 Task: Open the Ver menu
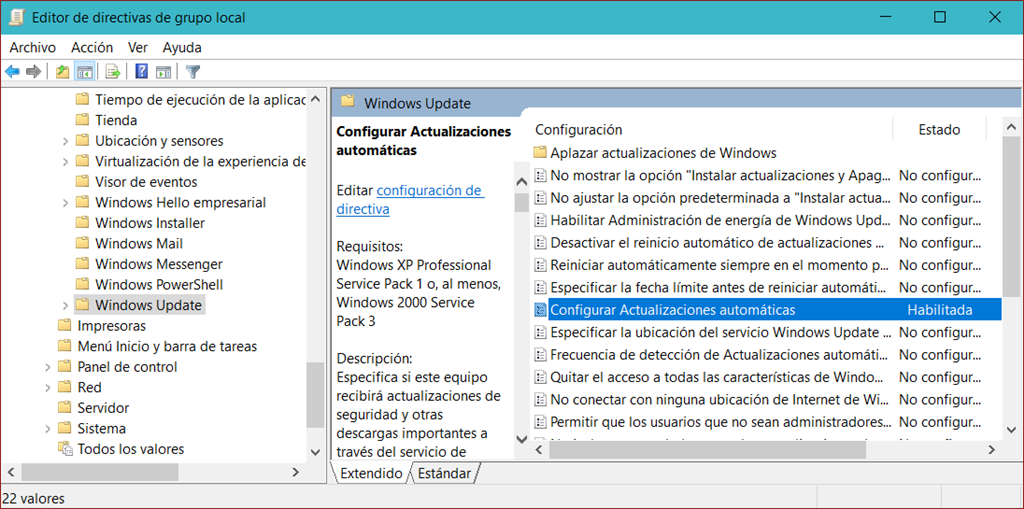pyautogui.click(x=138, y=48)
